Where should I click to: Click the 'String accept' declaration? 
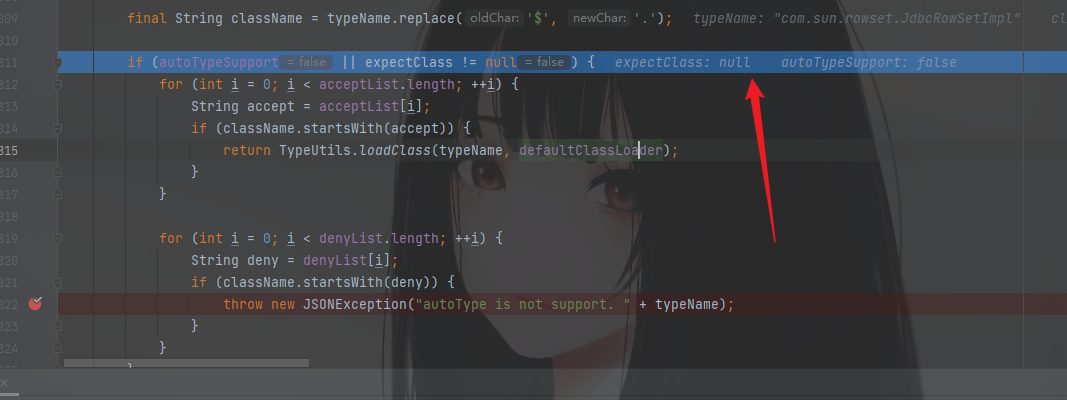point(243,106)
